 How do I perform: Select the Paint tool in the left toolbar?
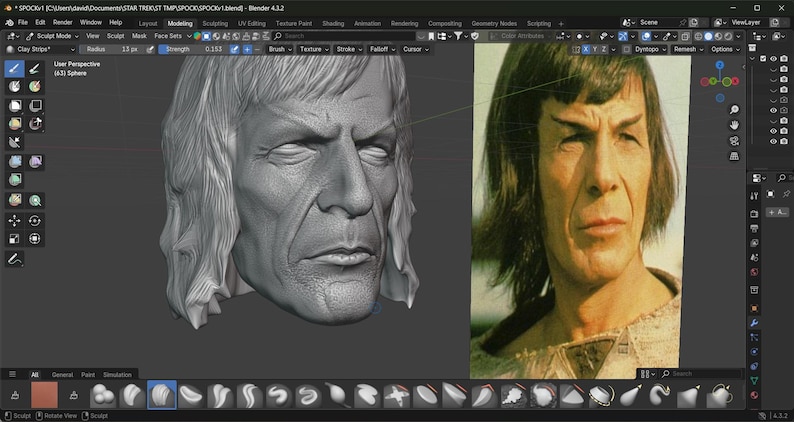point(34,68)
